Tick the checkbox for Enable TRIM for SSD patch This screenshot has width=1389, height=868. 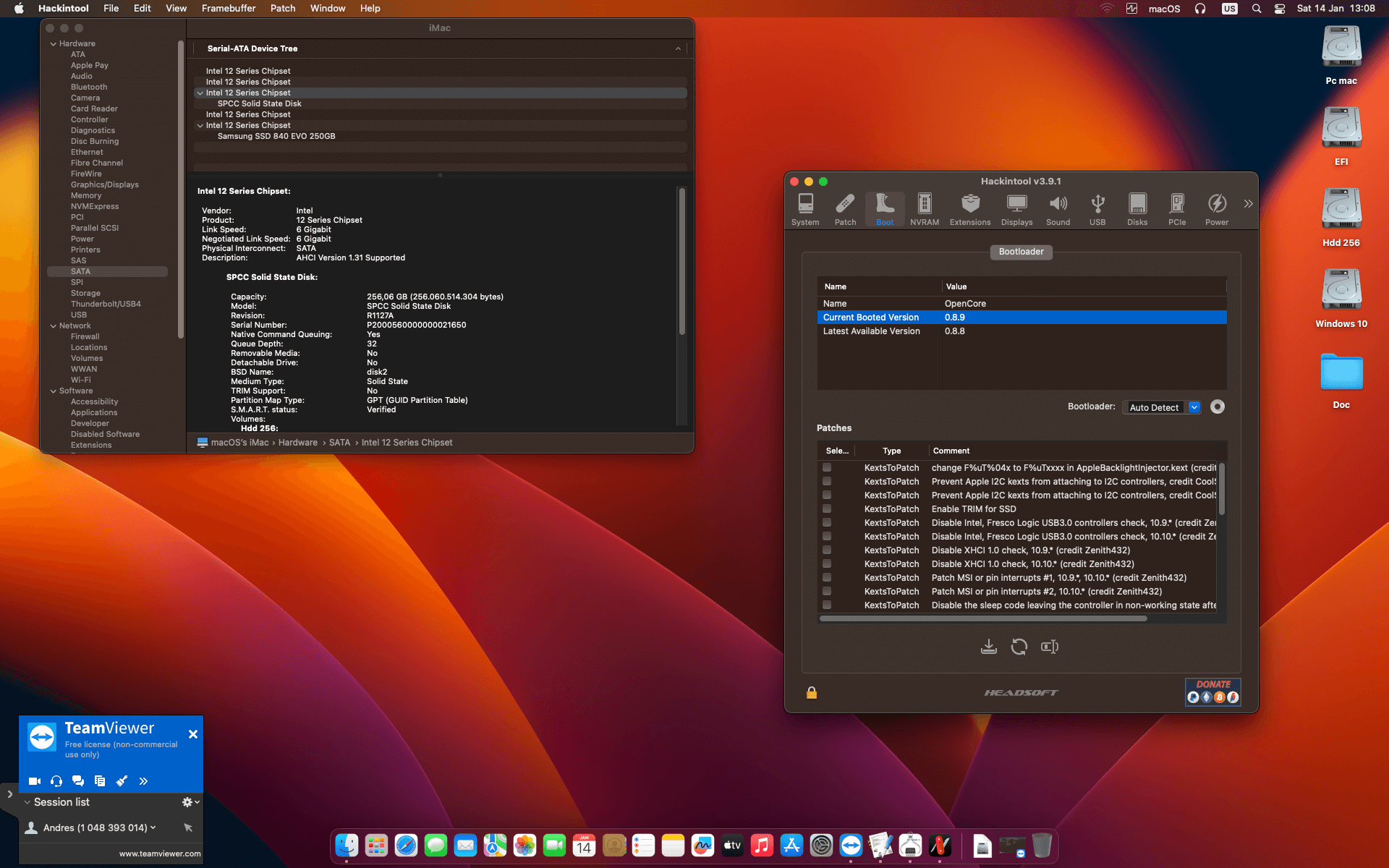pyautogui.click(x=827, y=509)
